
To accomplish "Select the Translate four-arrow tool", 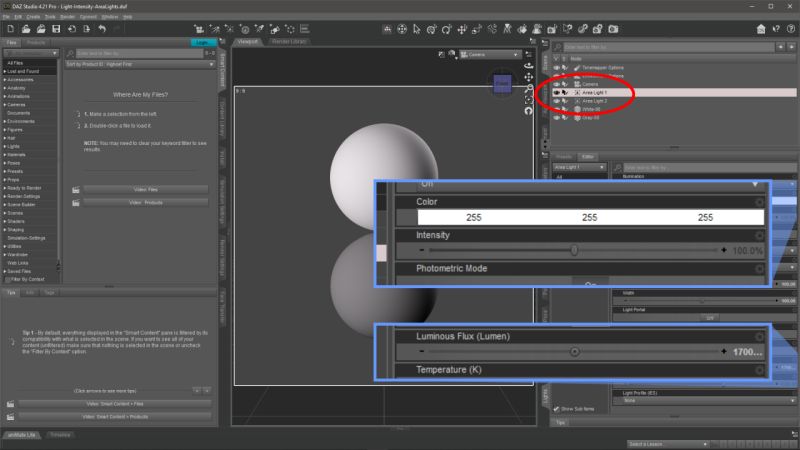I will click(x=462, y=29).
